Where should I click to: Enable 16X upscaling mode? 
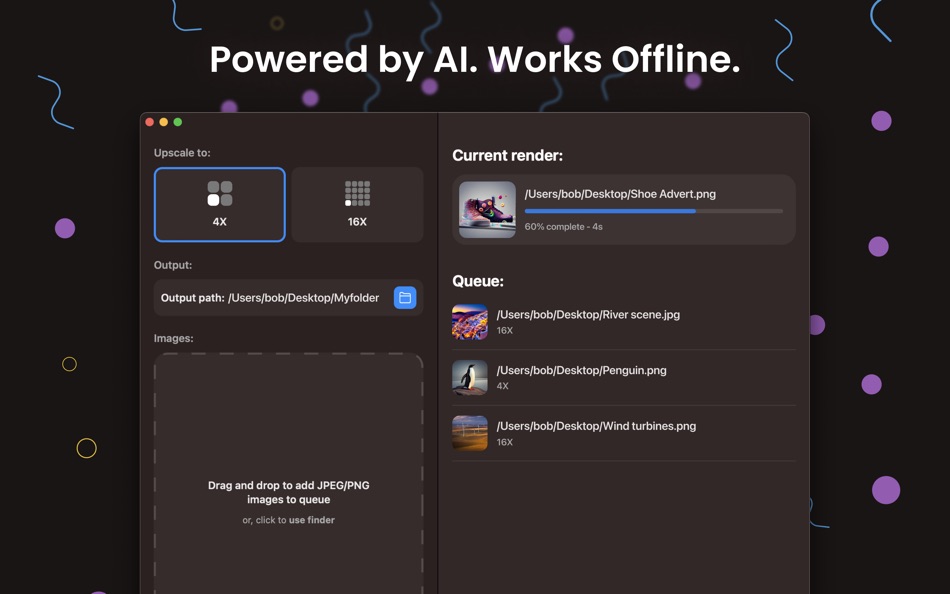point(357,205)
